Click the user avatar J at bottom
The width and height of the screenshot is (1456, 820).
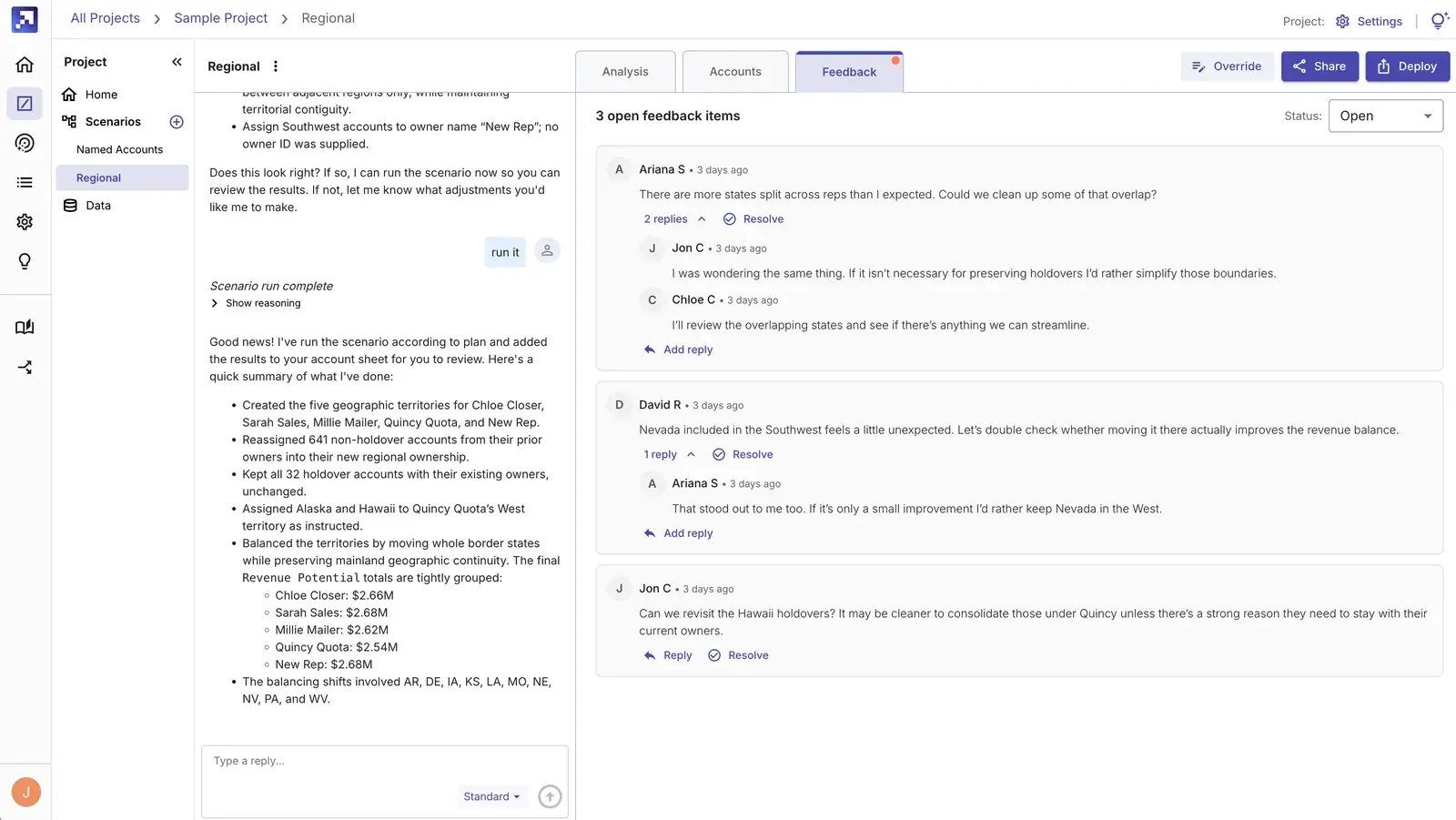tap(25, 792)
